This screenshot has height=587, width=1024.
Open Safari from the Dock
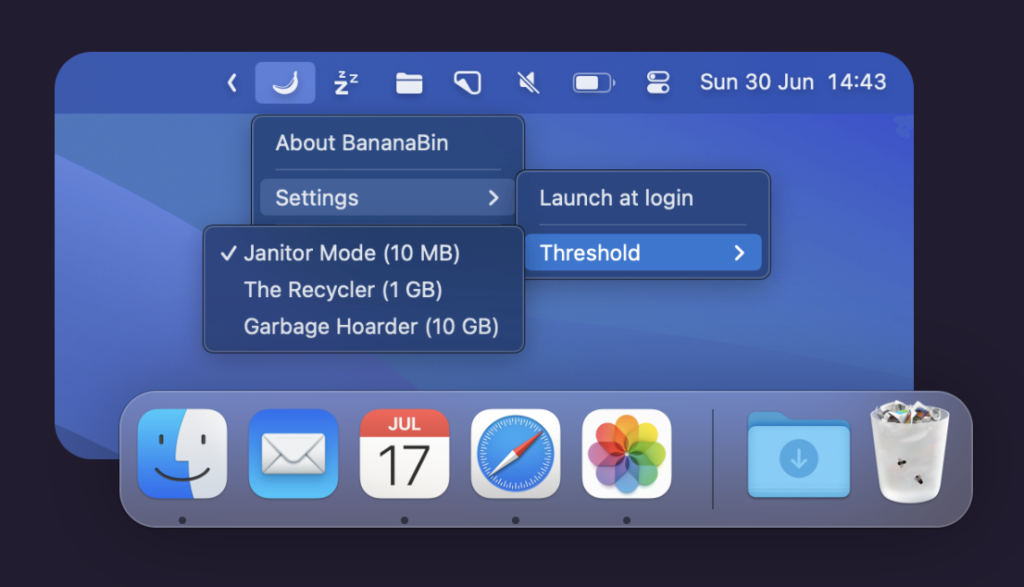[515, 454]
